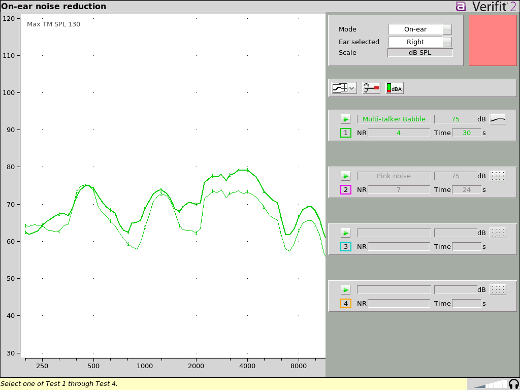The height and width of the screenshot is (391, 520).
Task: Click the Test 4 dotted curve icon
Action: pos(498,290)
